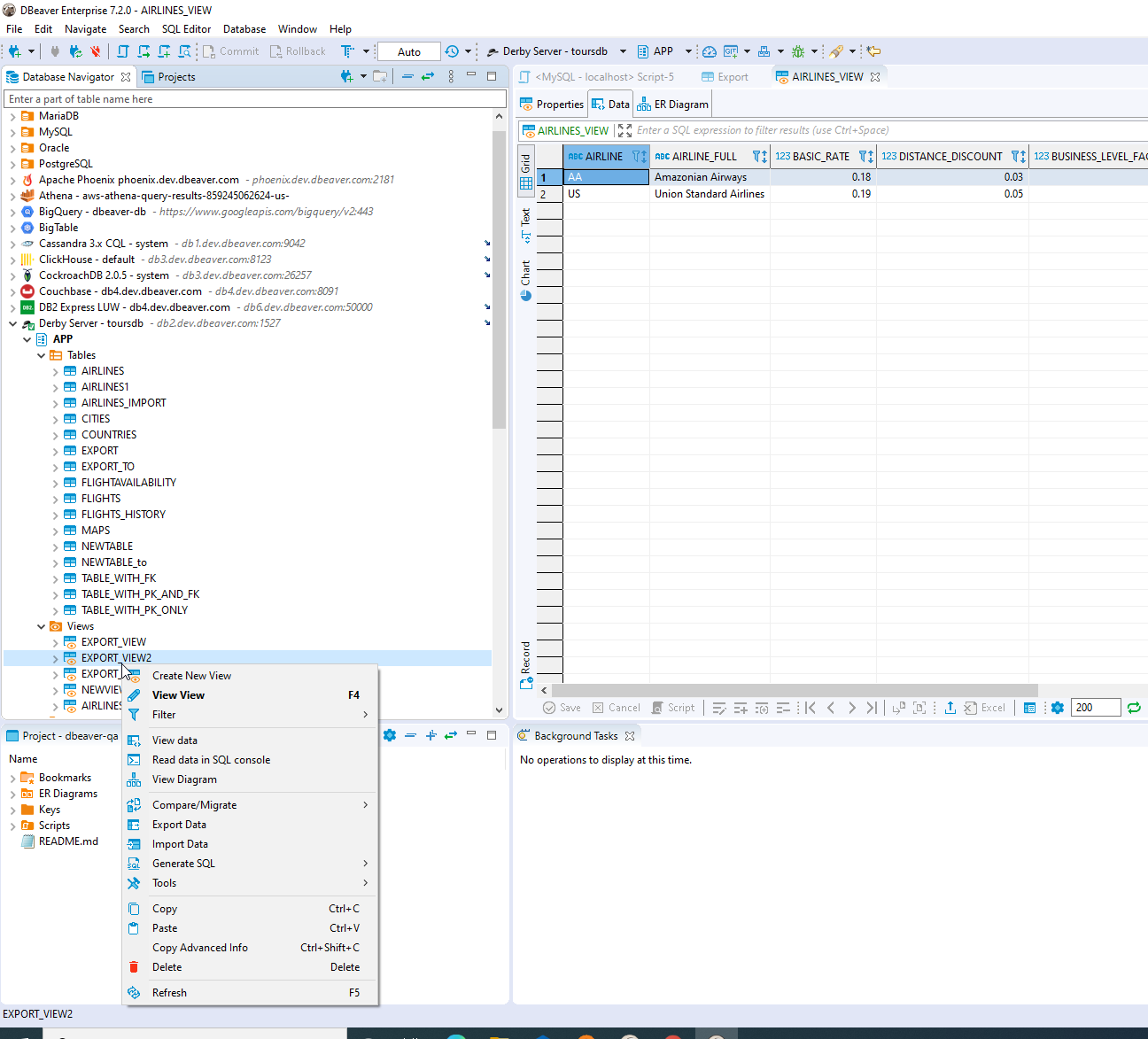Click the Script button below grid
1148x1039 pixels.
(673, 708)
